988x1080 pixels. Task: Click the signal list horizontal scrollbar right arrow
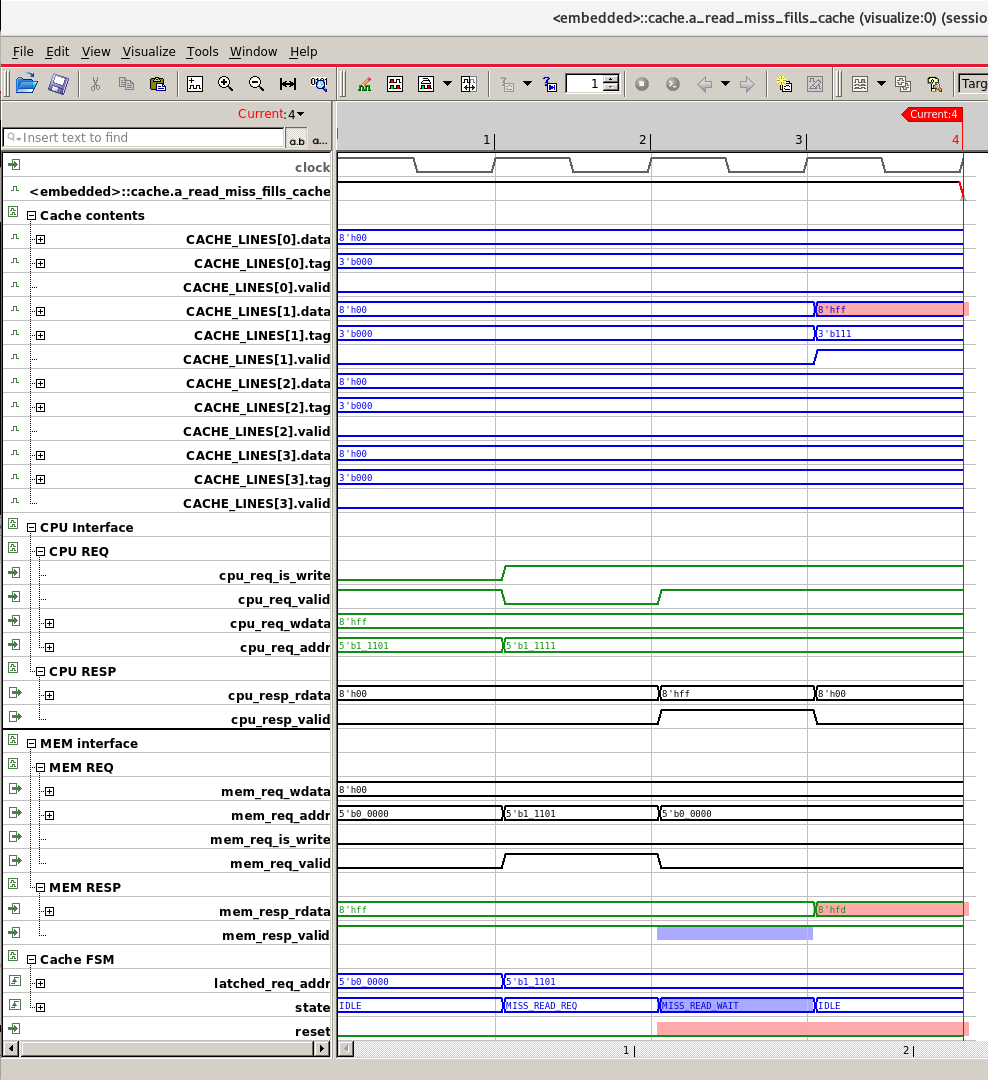point(322,1048)
